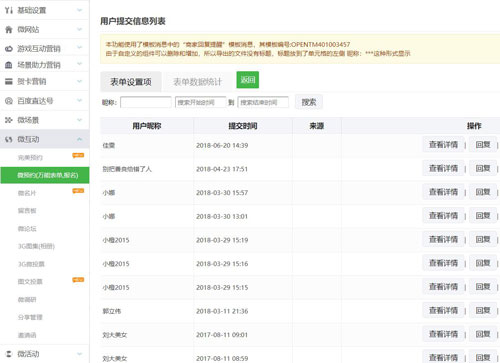Image resolution: width=500 pixels, height=363 pixels.
Task: Expand the 贺卡营销 chevron
Action: (x=79, y=81)
